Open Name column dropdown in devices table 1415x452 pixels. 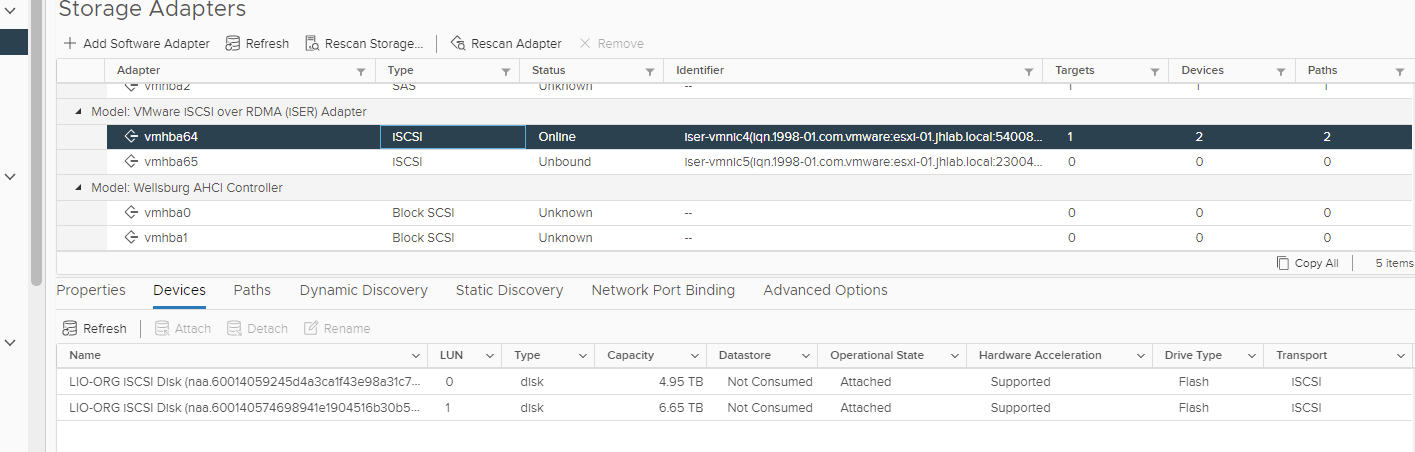coord(416,356)
